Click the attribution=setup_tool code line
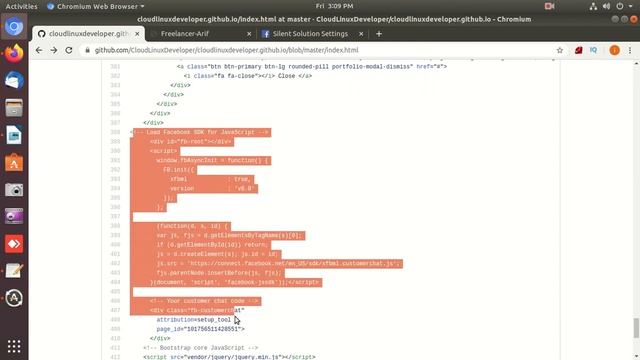The width and height of the screenshot is (640, 360). 193,320
